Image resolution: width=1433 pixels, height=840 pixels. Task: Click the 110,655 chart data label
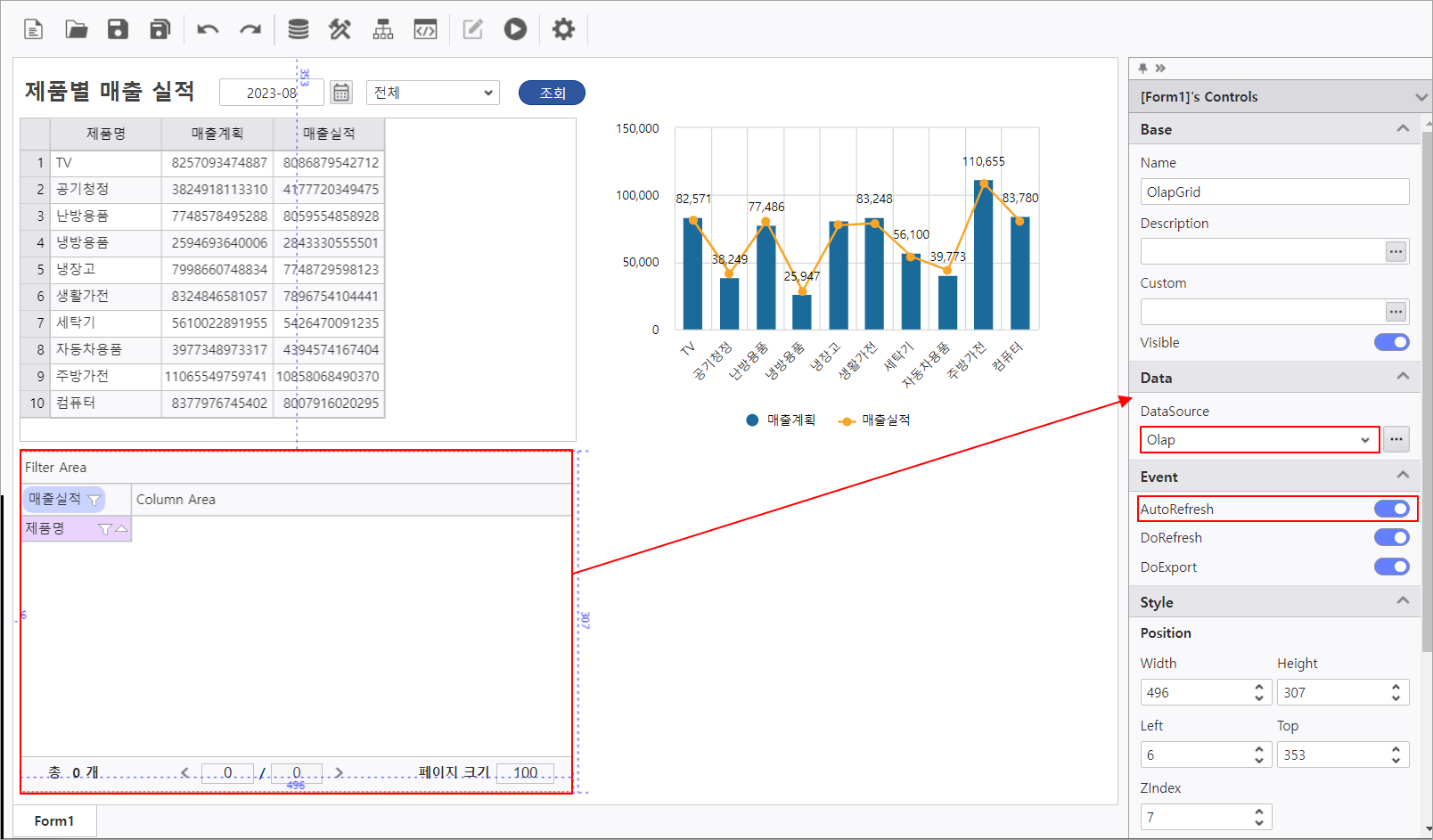983,161
